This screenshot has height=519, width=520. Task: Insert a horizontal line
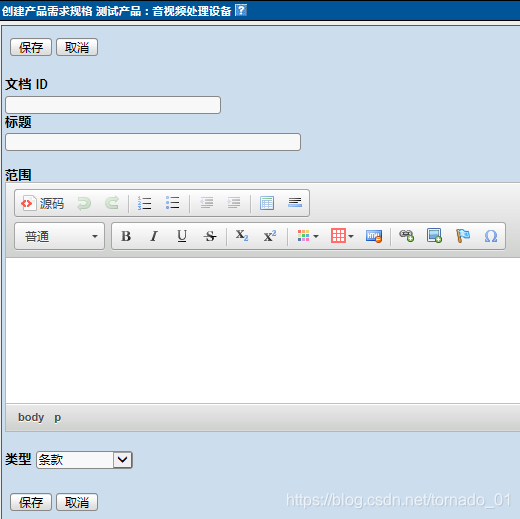click(x=295, y=203)
